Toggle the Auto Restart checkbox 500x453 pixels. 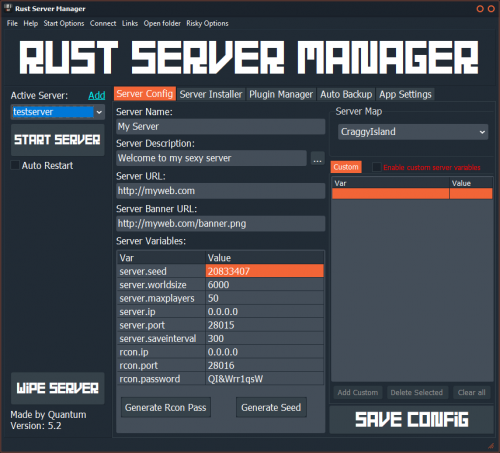[x=15, y=165]
